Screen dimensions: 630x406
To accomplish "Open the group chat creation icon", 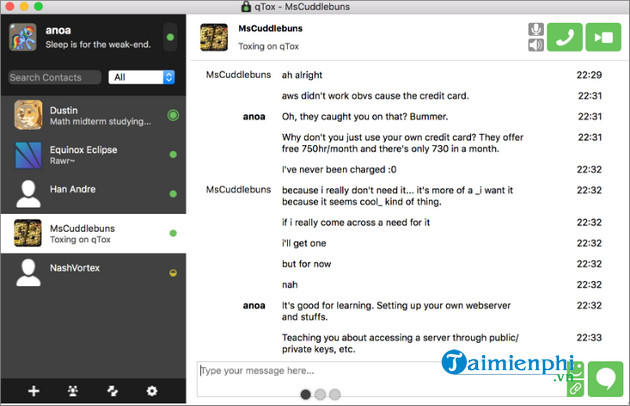I will click(73, 391).
